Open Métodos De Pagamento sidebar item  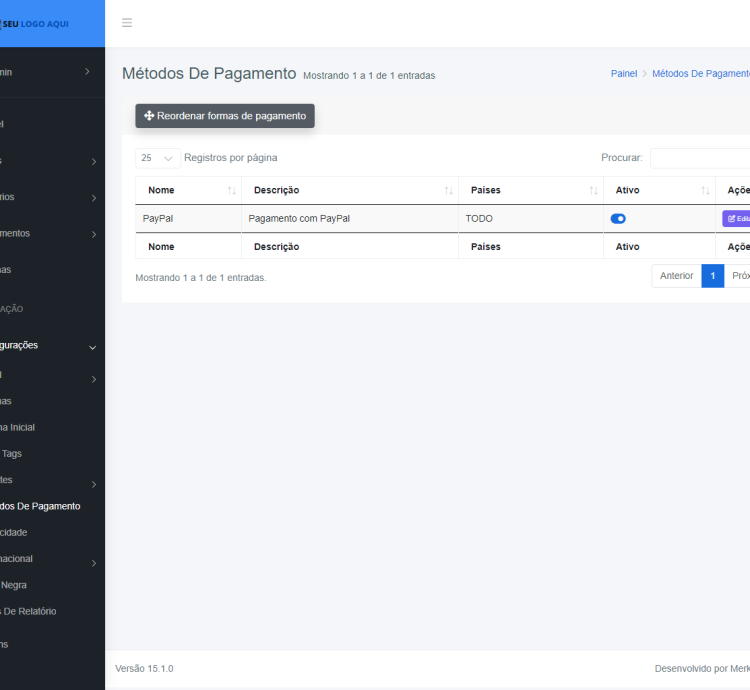40,506
